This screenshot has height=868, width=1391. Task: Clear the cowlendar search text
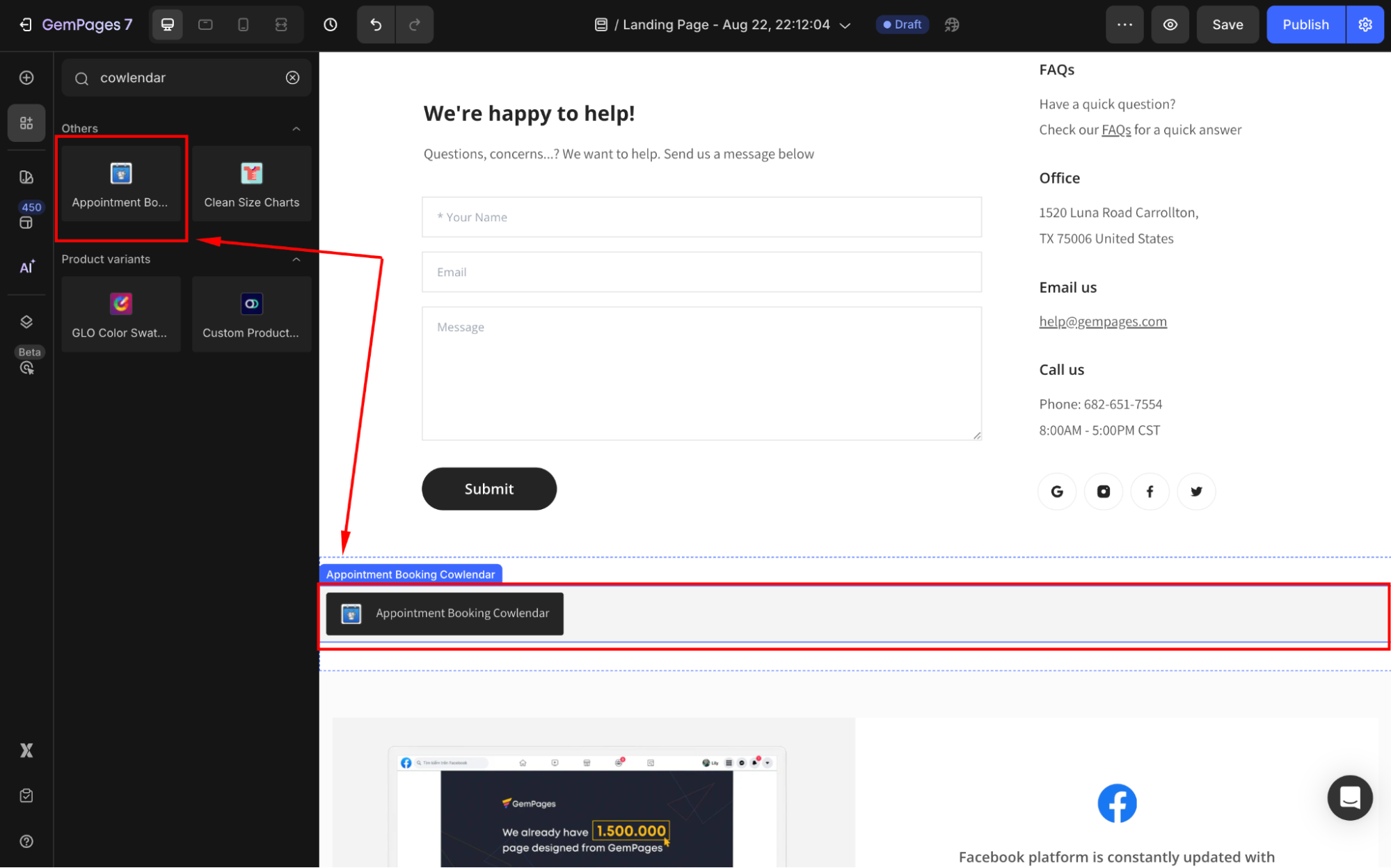point(293,78)
